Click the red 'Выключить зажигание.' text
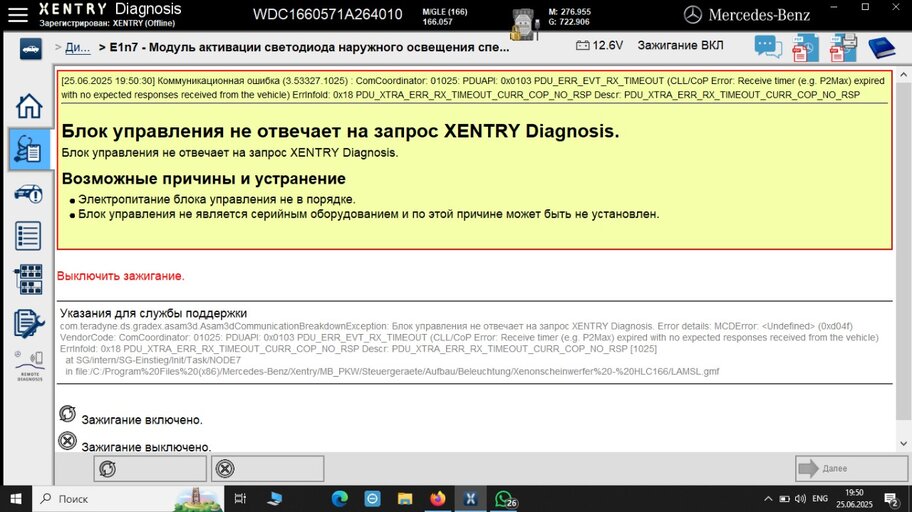Screen dimensions: 912x512 120,276
